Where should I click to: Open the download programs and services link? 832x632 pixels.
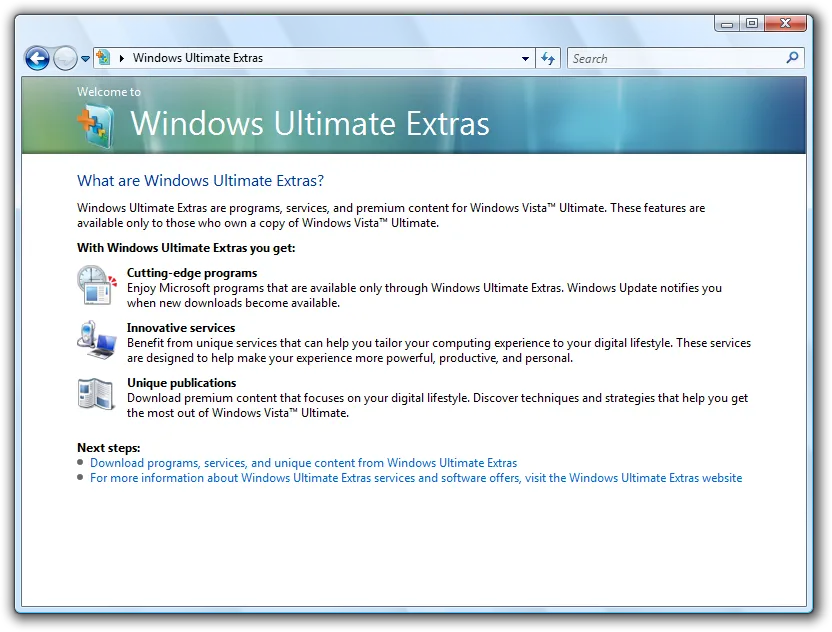(x=303, y=463)
